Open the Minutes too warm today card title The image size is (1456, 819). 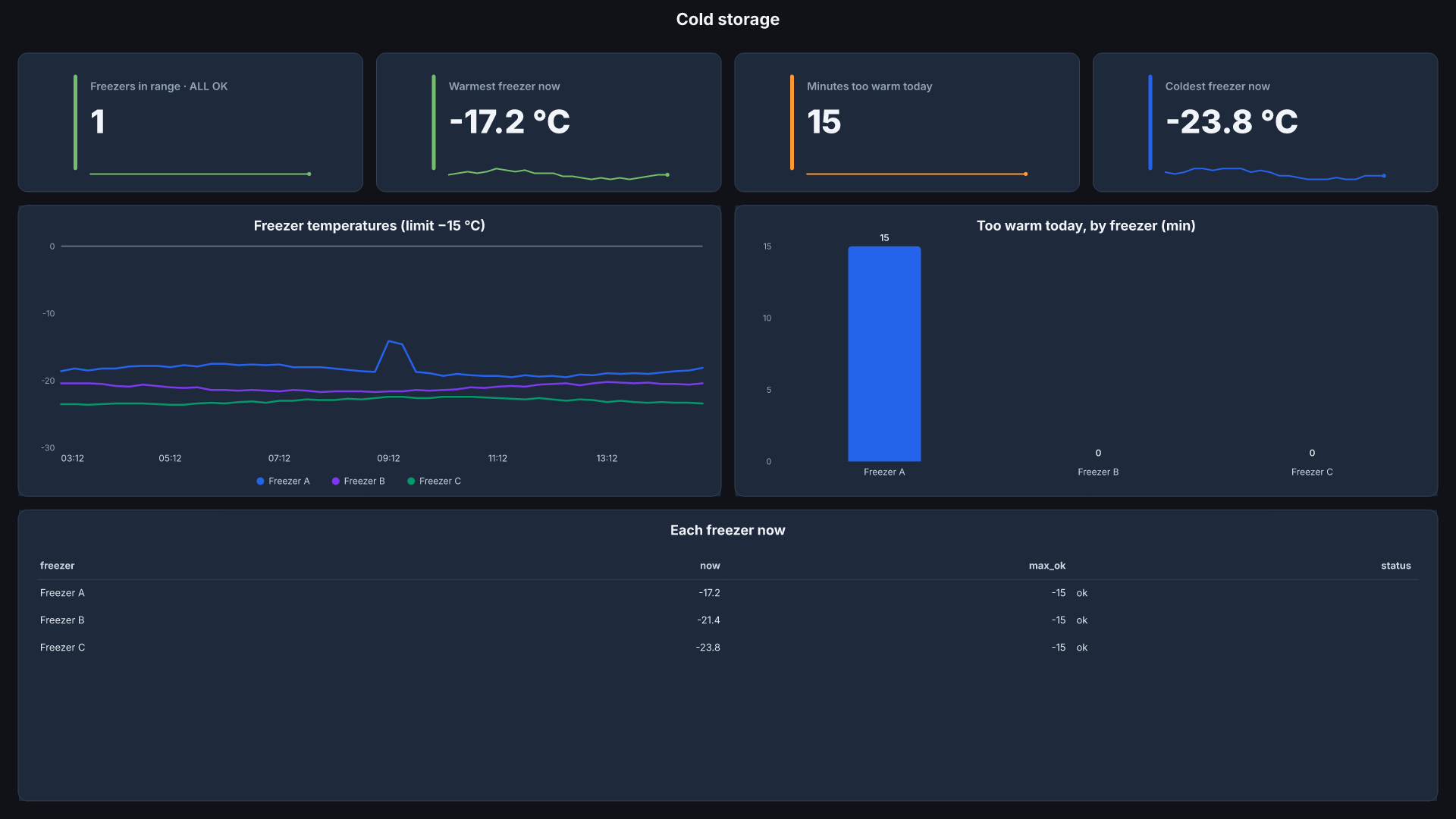[869, 86]
